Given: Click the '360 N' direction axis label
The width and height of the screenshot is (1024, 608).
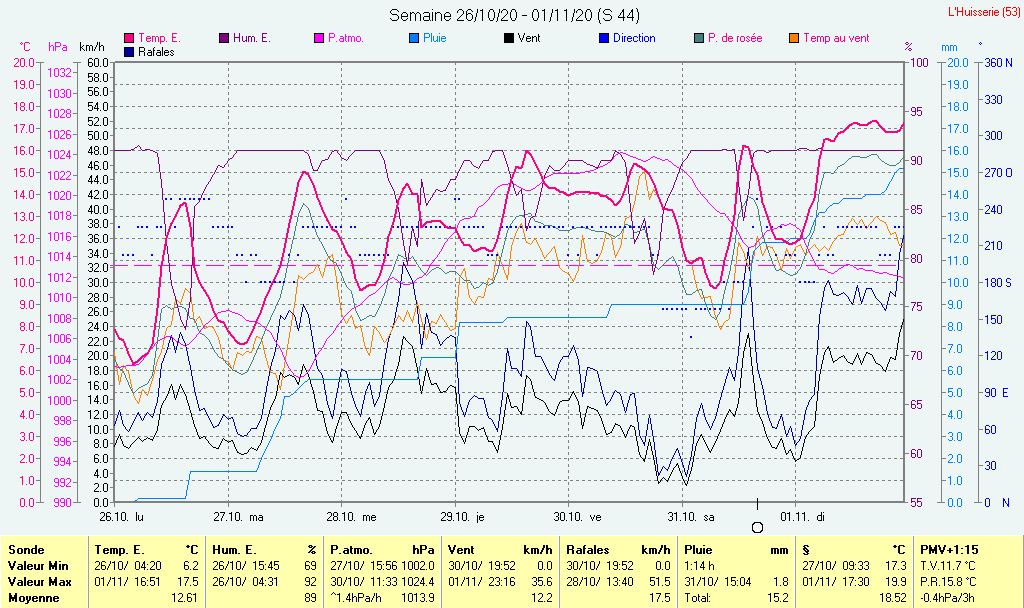Looking at the screenshot, I should (999, 63).
